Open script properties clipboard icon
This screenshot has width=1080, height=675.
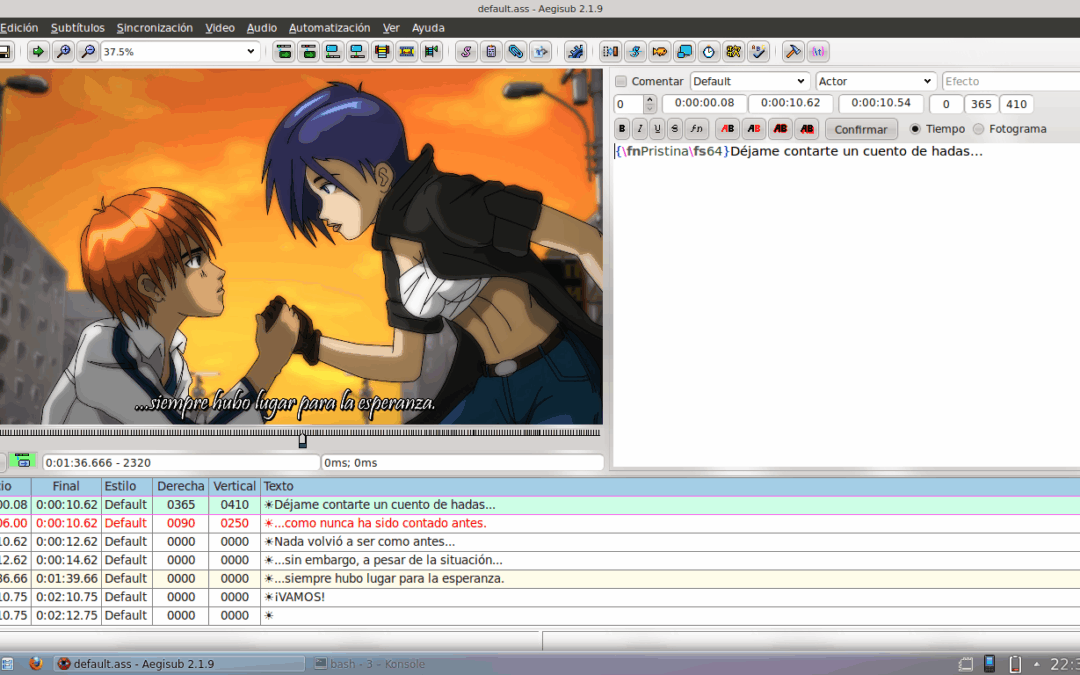pyautogui.click(x=491, y=52)
